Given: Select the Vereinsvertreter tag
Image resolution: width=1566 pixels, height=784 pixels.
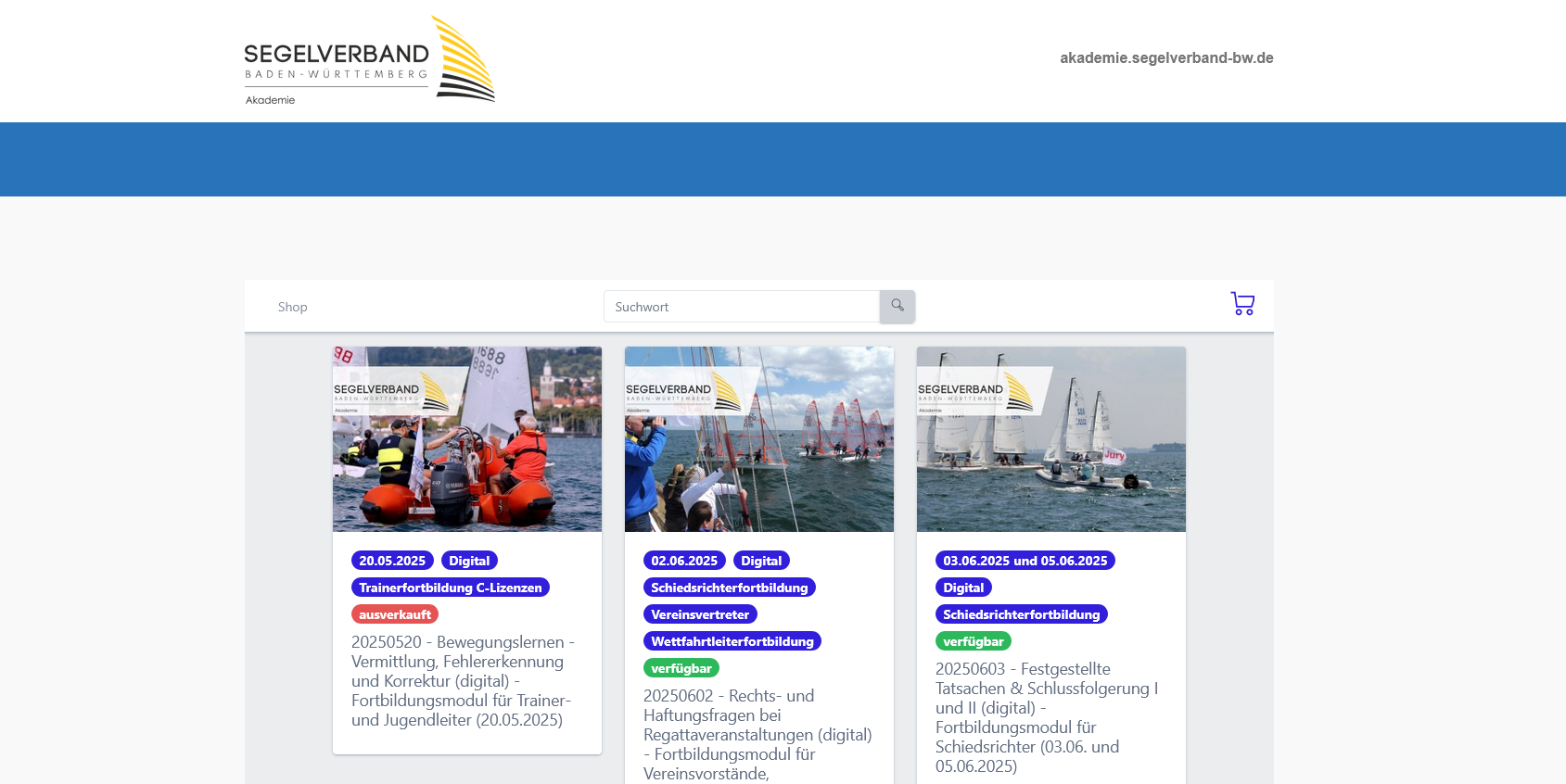Looking at the screenshot, I should (x=700, y=614).
